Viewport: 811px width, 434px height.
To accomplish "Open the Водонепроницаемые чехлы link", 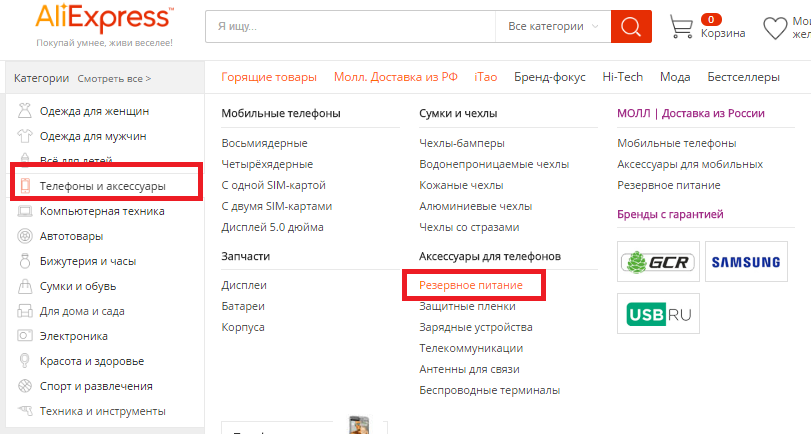I will pyautogui.click(x=494, y=164).
